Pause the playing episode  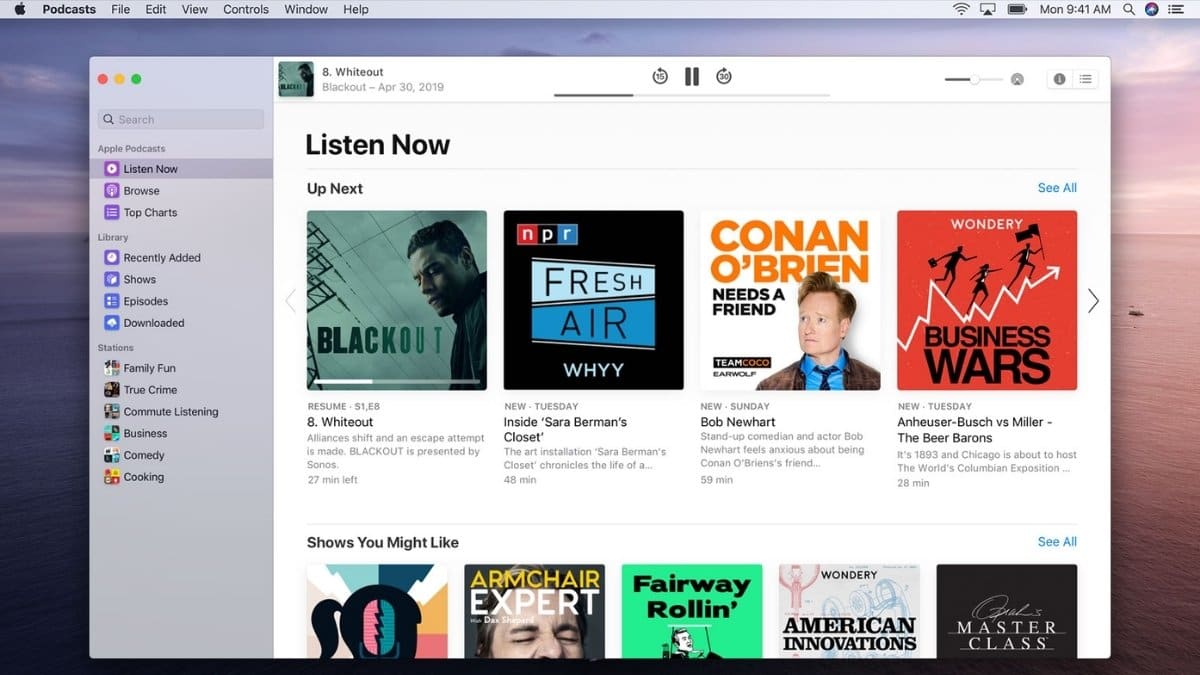coord(692,77)
